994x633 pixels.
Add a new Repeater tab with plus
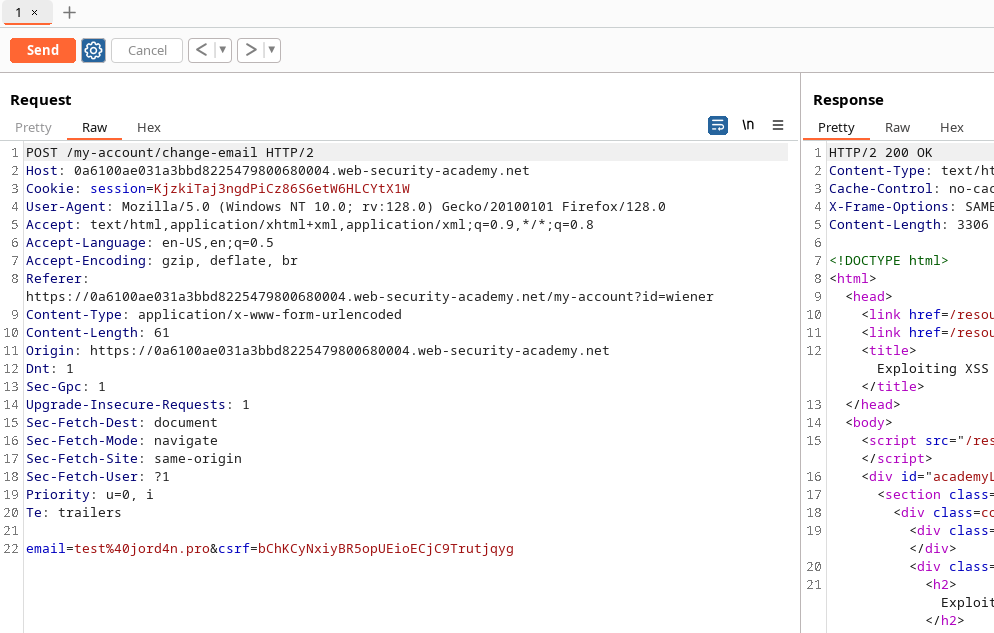(x=69, y=13)
